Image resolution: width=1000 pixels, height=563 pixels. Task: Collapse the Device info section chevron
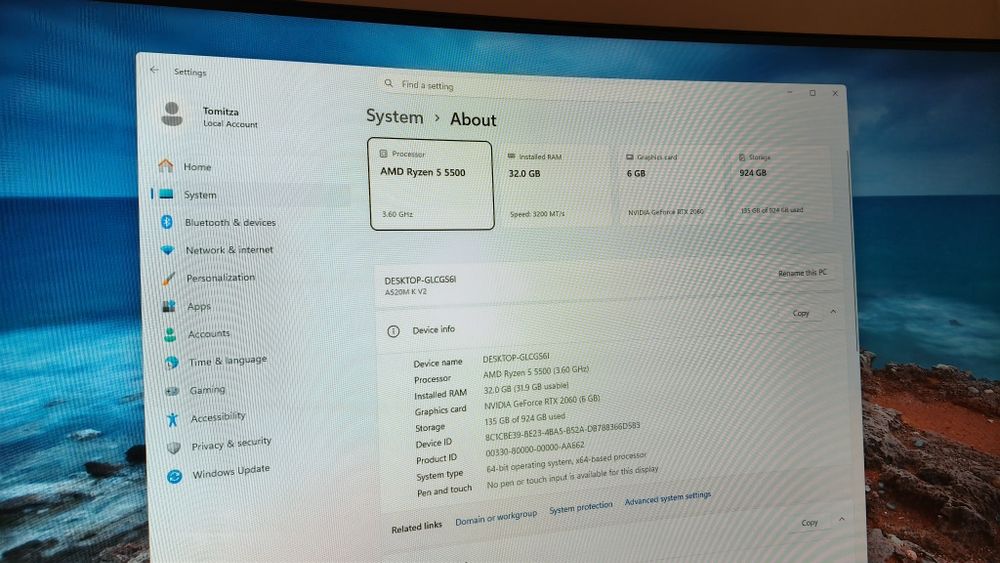[833, 312]
